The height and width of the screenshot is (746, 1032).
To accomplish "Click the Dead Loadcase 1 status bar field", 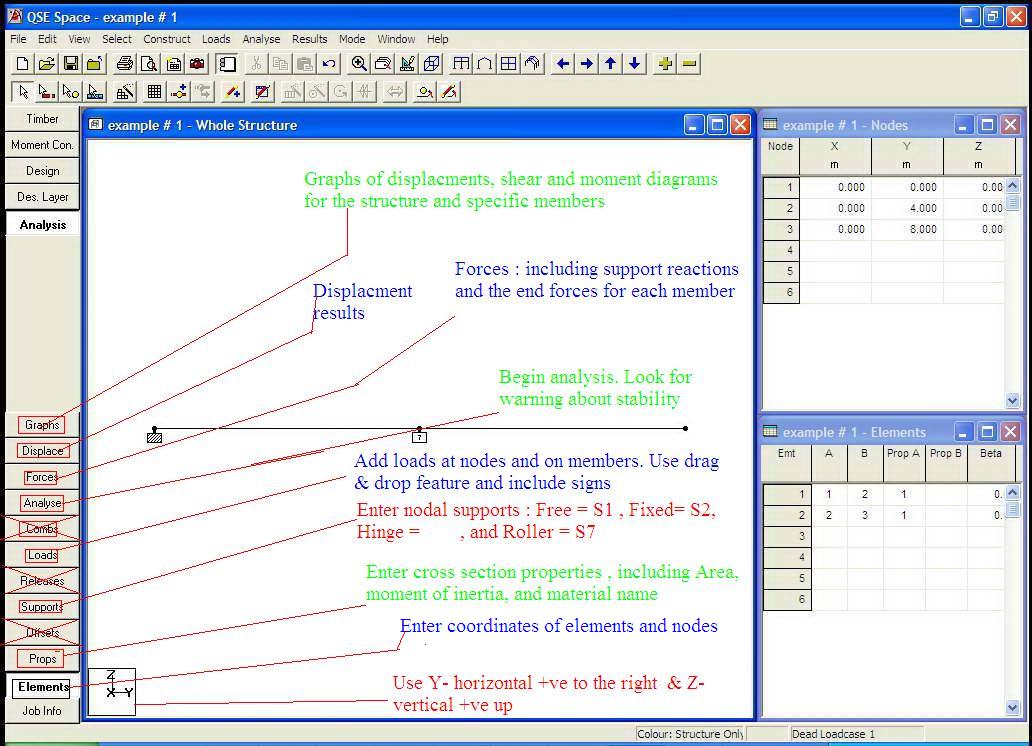I will click(856, 733).
